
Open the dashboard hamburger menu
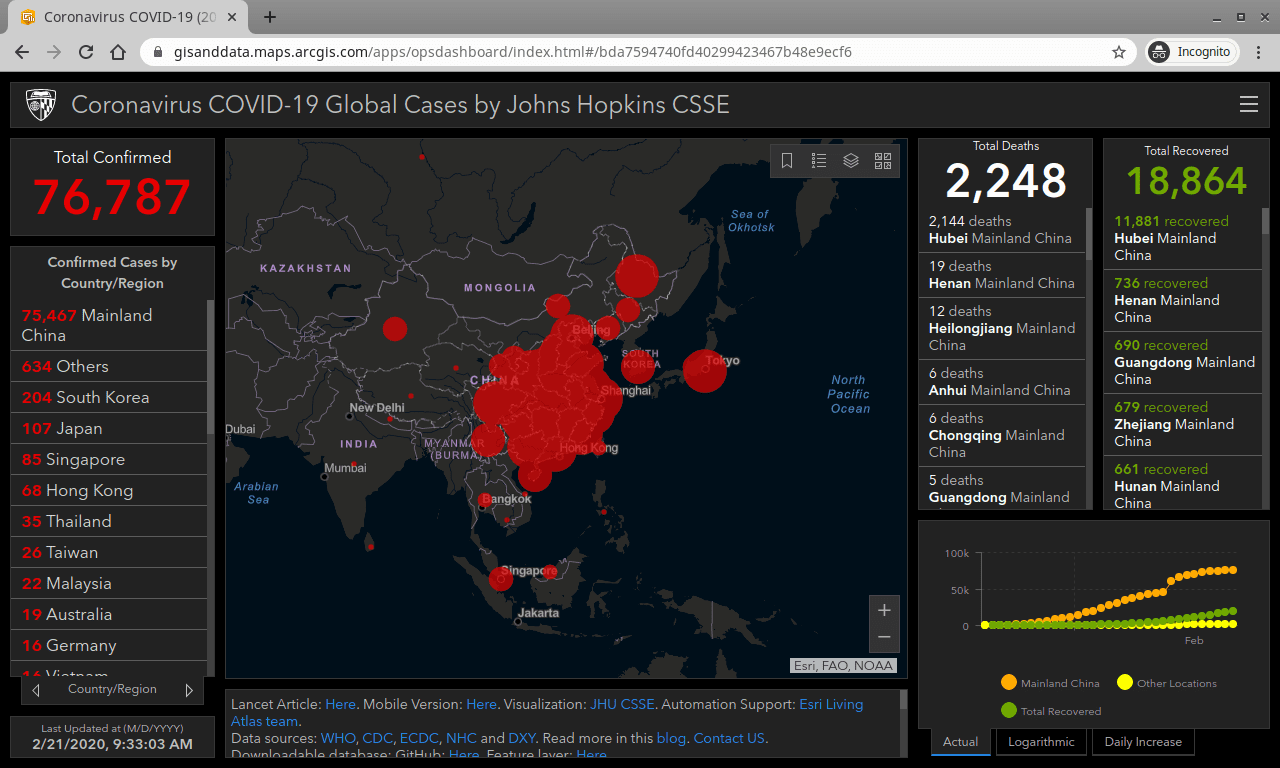coord(1248,105)
